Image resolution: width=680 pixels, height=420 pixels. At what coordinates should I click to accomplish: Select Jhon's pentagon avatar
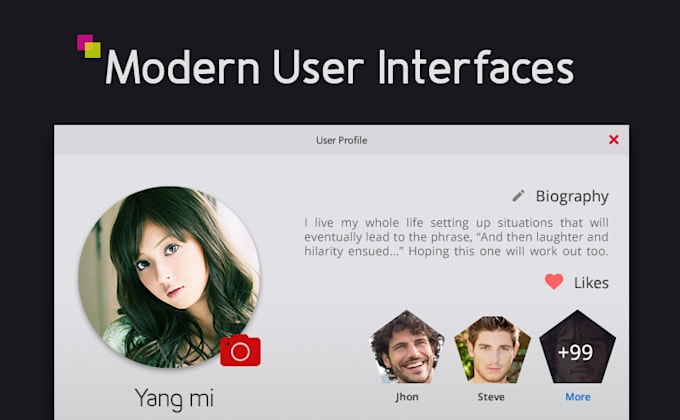(x=407, y=348)
